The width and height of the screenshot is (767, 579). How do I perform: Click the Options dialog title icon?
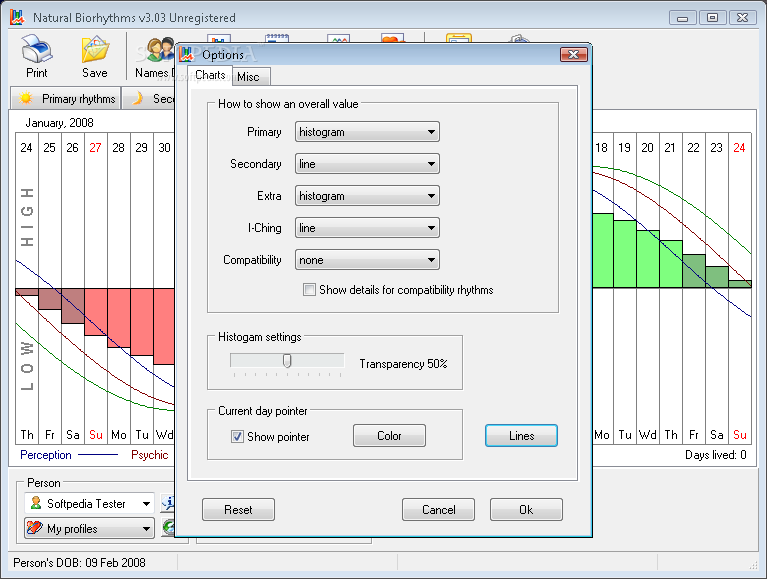[x=186, y=54]
